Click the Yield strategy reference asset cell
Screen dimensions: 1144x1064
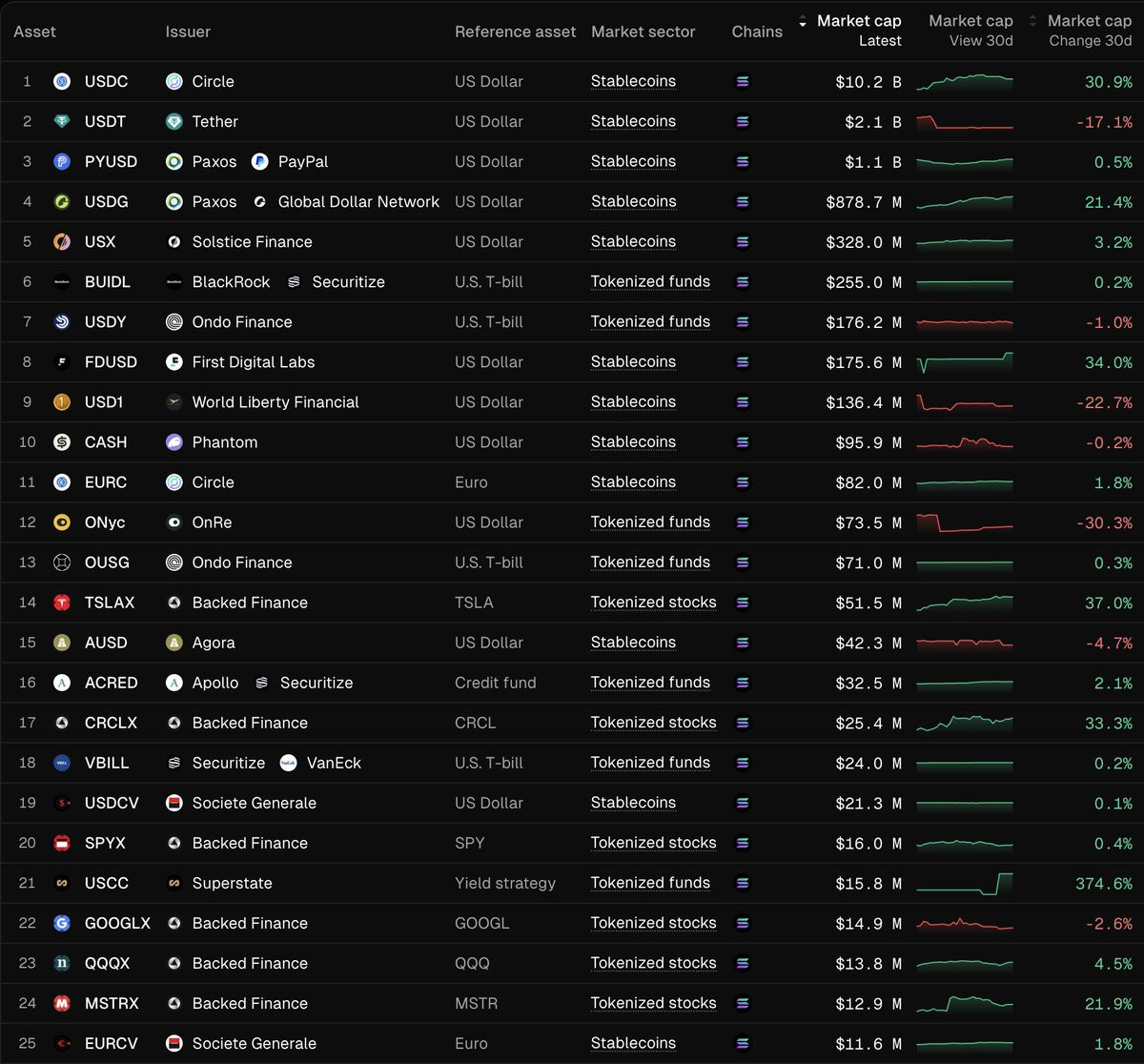(505, 883)
